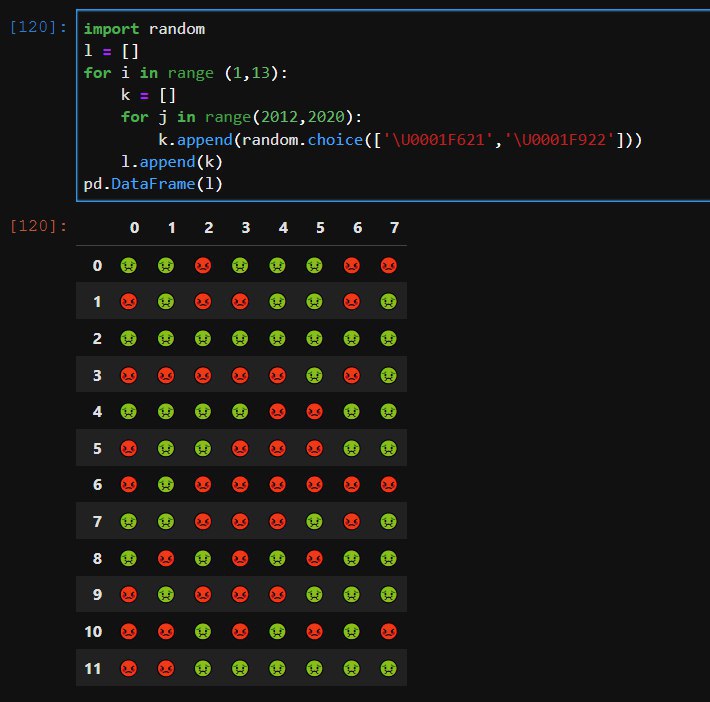
Task: Click the nauseated emoji at row 6, column 1
Action: [x=166, y=485]
